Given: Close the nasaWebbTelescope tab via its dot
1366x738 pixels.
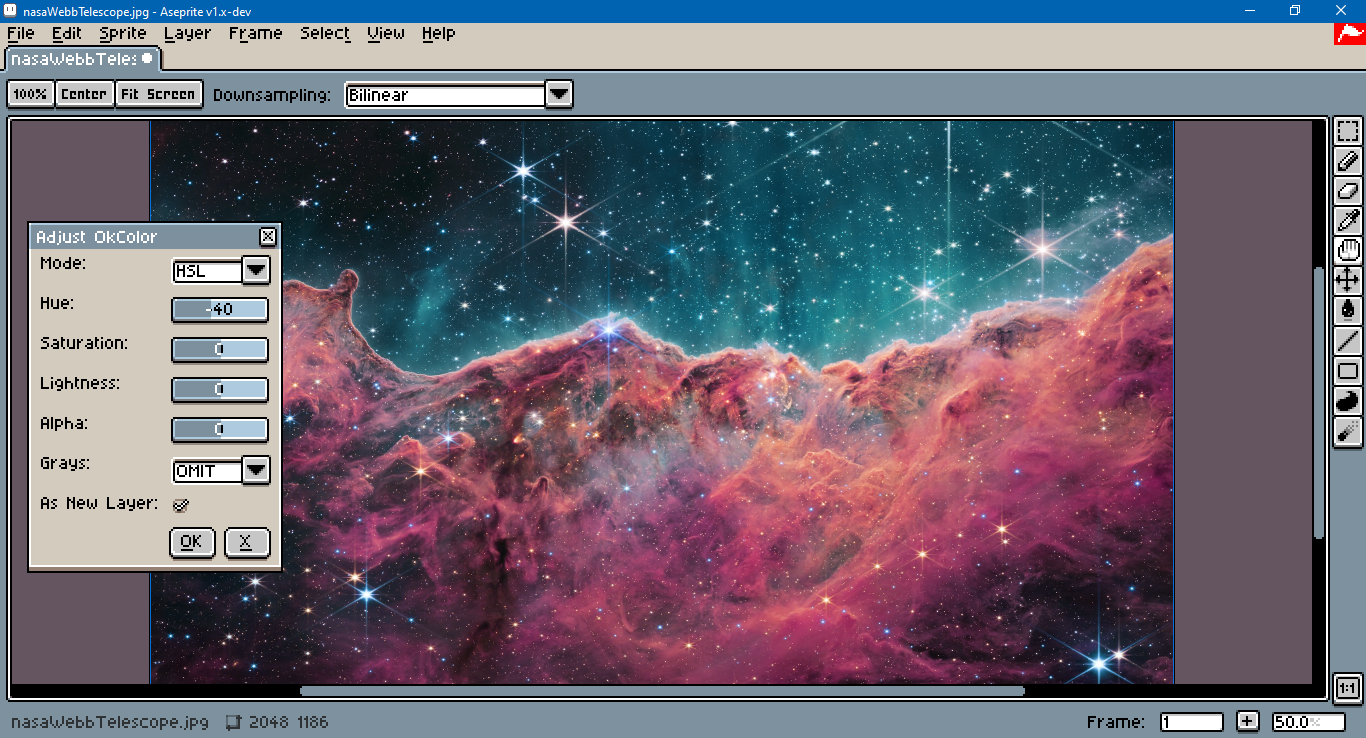Looking at the screenshot, I should point(148,59).
